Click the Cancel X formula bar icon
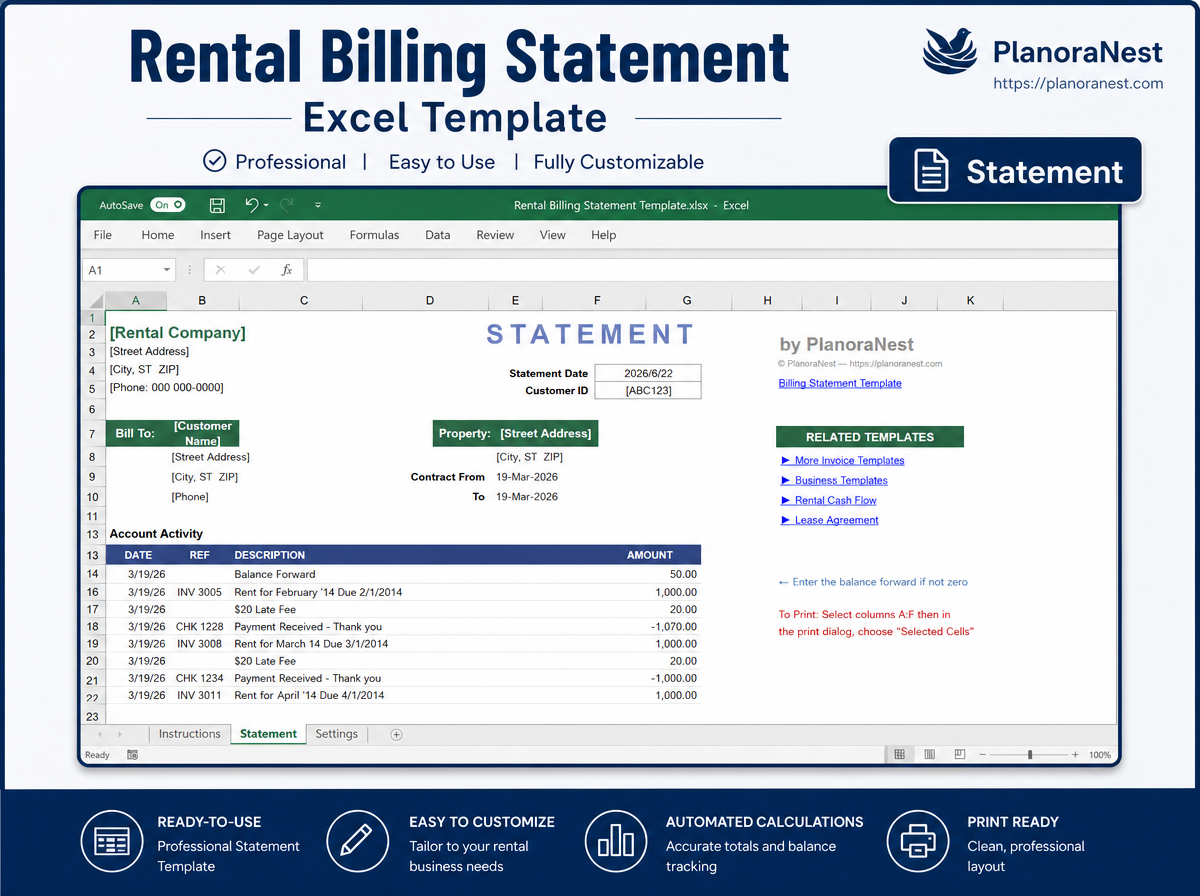Screen dimensions: 1200x896 (221, 270)
